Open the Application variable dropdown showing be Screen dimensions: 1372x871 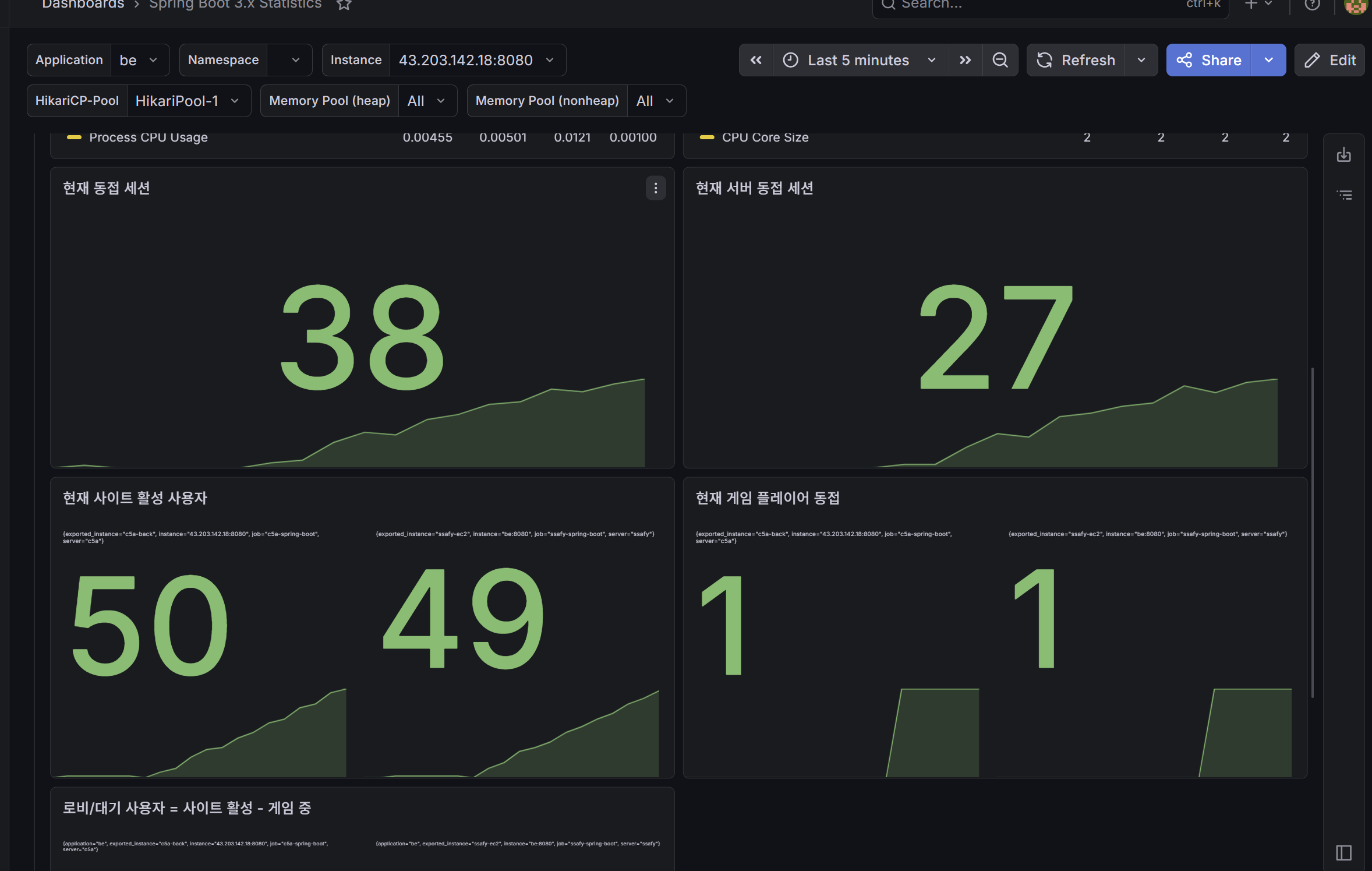140,60
